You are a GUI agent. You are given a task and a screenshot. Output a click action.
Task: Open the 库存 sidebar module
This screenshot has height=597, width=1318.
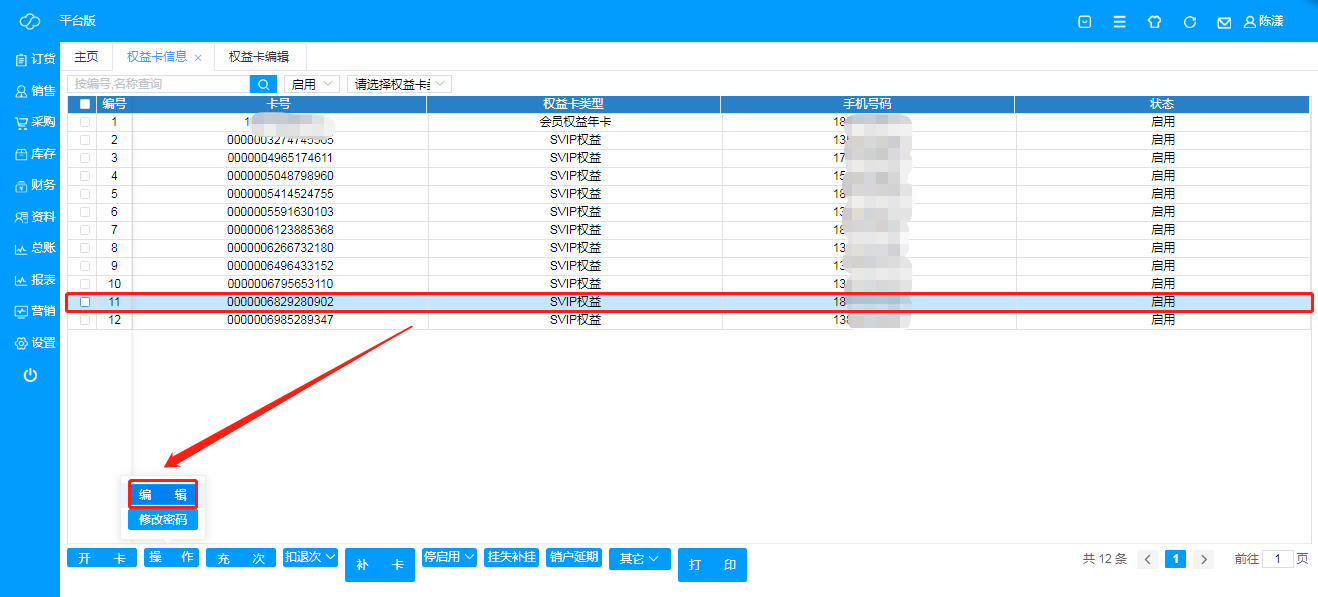point(35,154)
